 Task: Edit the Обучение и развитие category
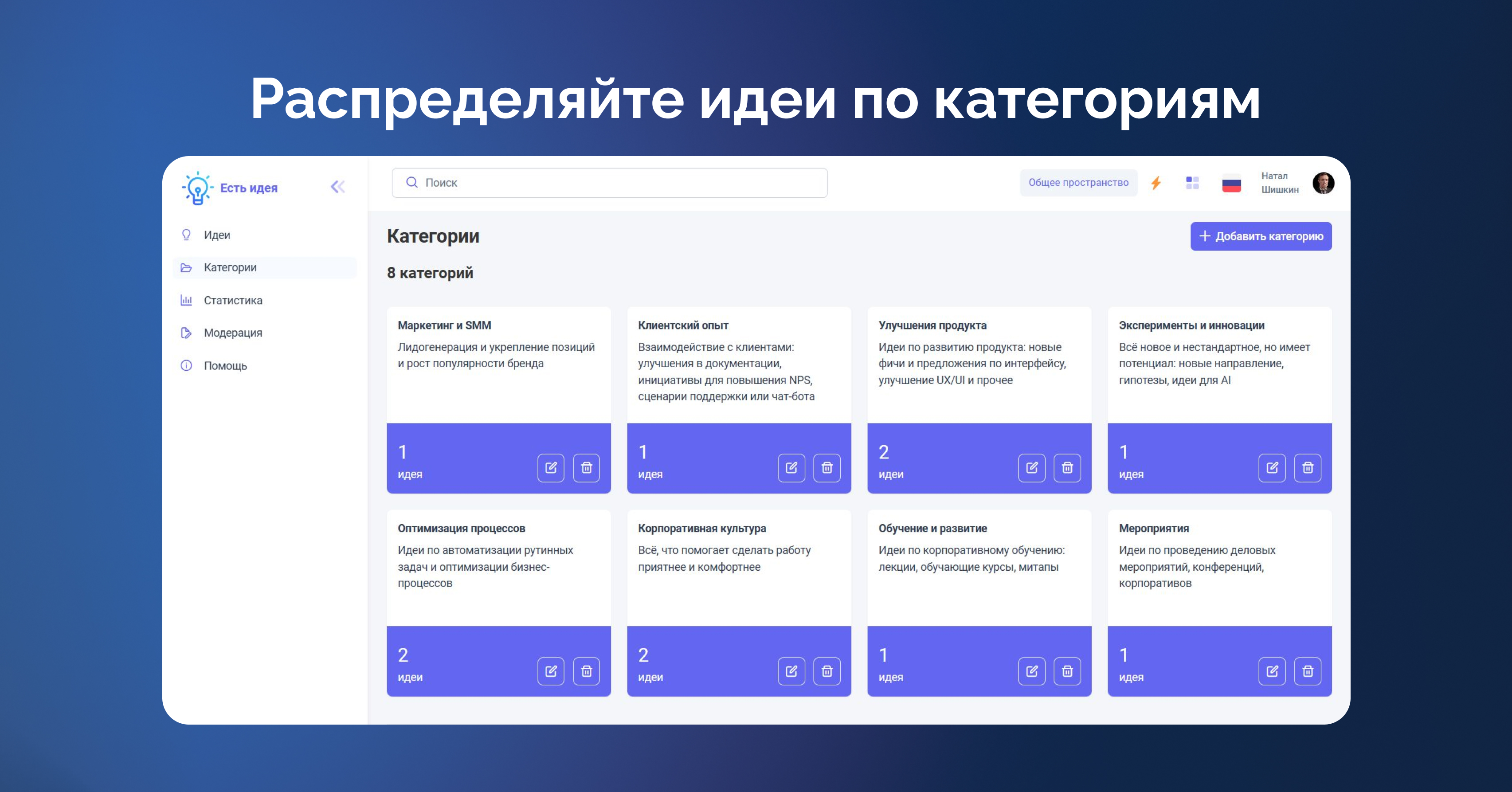click(x=1031, y=671)
